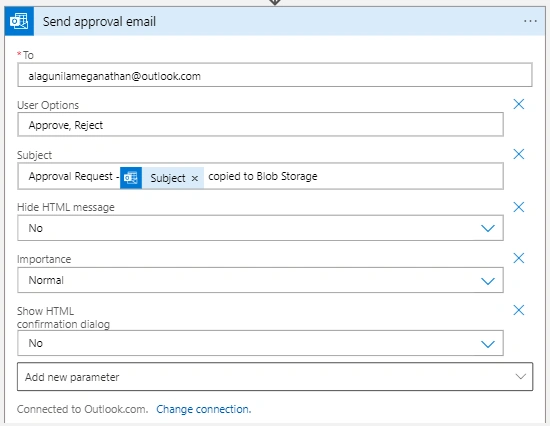Open the ellipsis menu for Send approval email
The image size is (550, 426).
[x=530, y=21]
